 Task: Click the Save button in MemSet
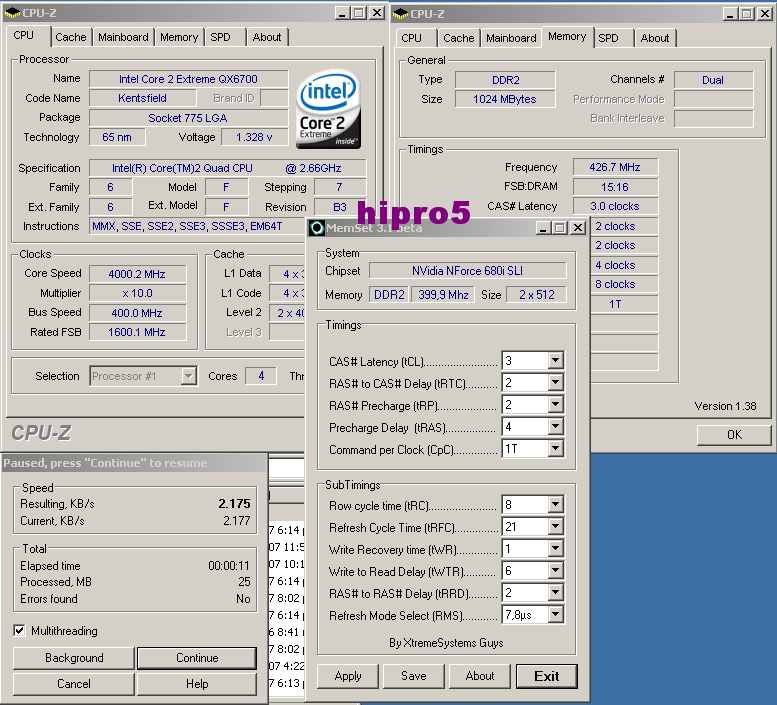414,676
